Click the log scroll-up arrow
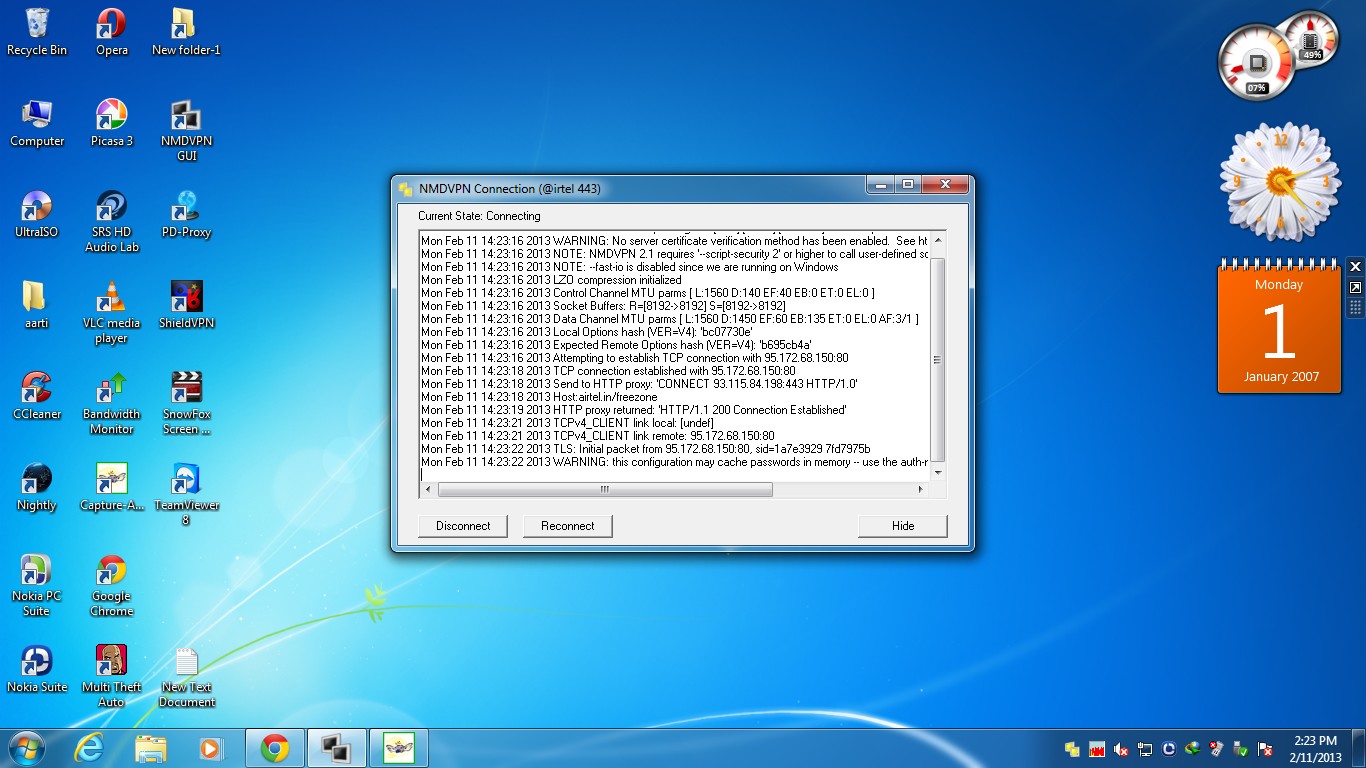The image size is (1366, 768). point(937,239)
